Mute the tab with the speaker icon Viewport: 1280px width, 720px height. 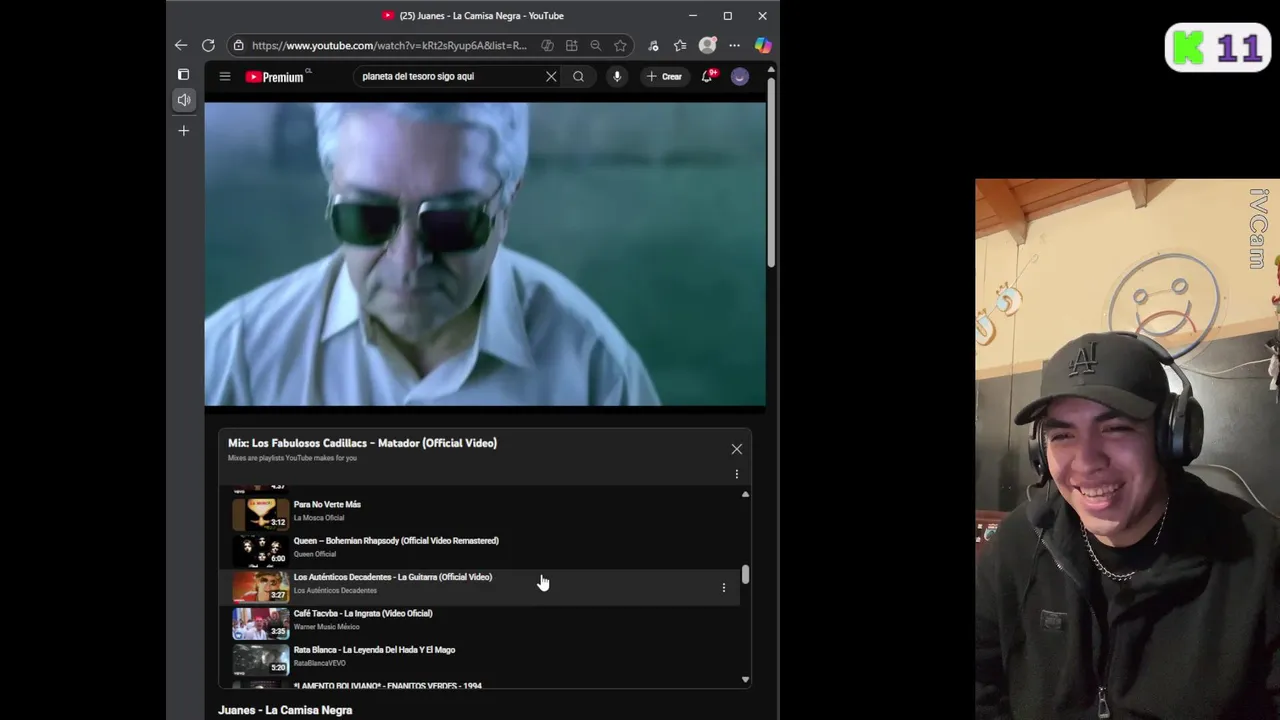click(184, 100)
